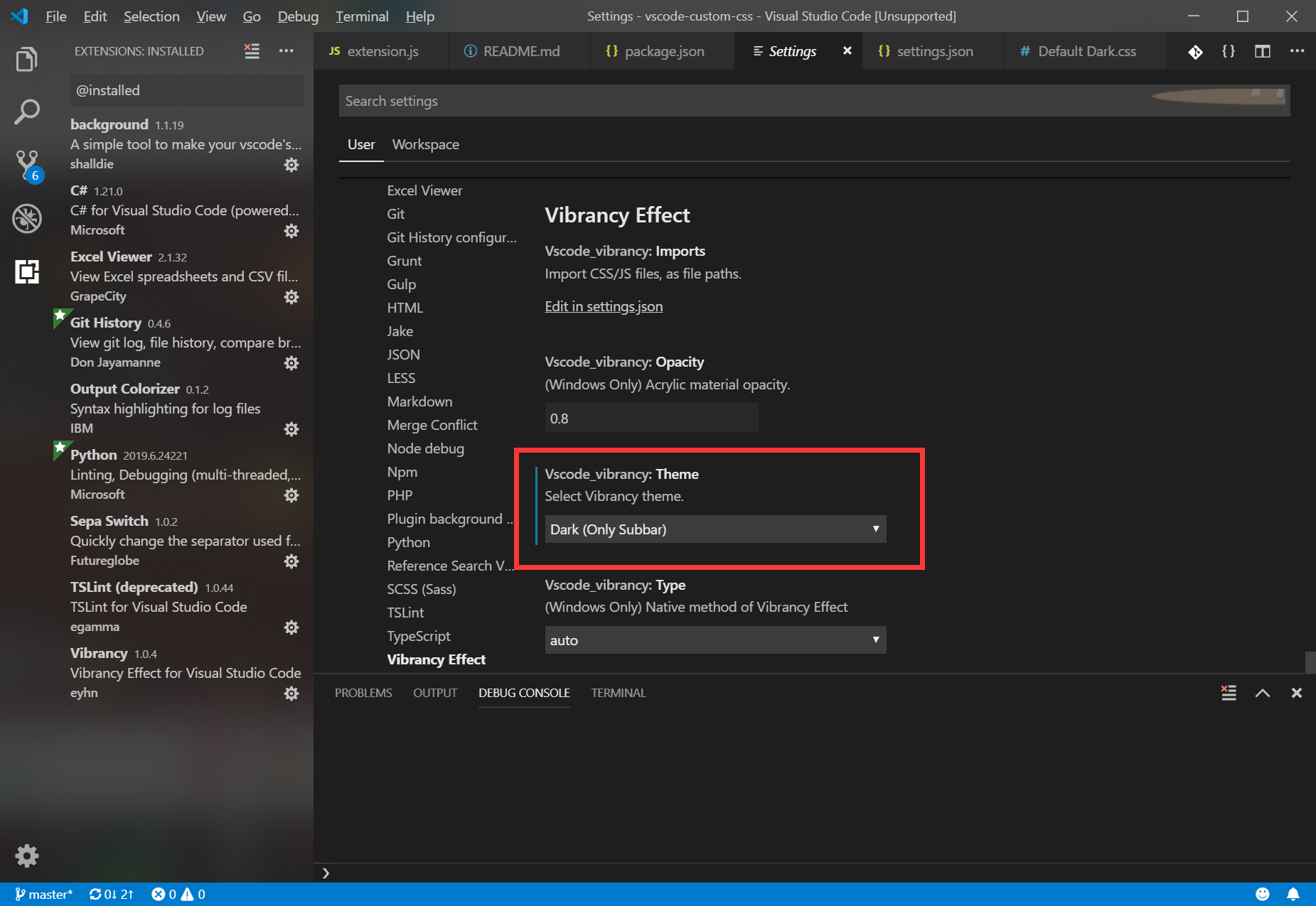
Task: Configure the Python extension via its gear icon
Action: pos(291,495)
